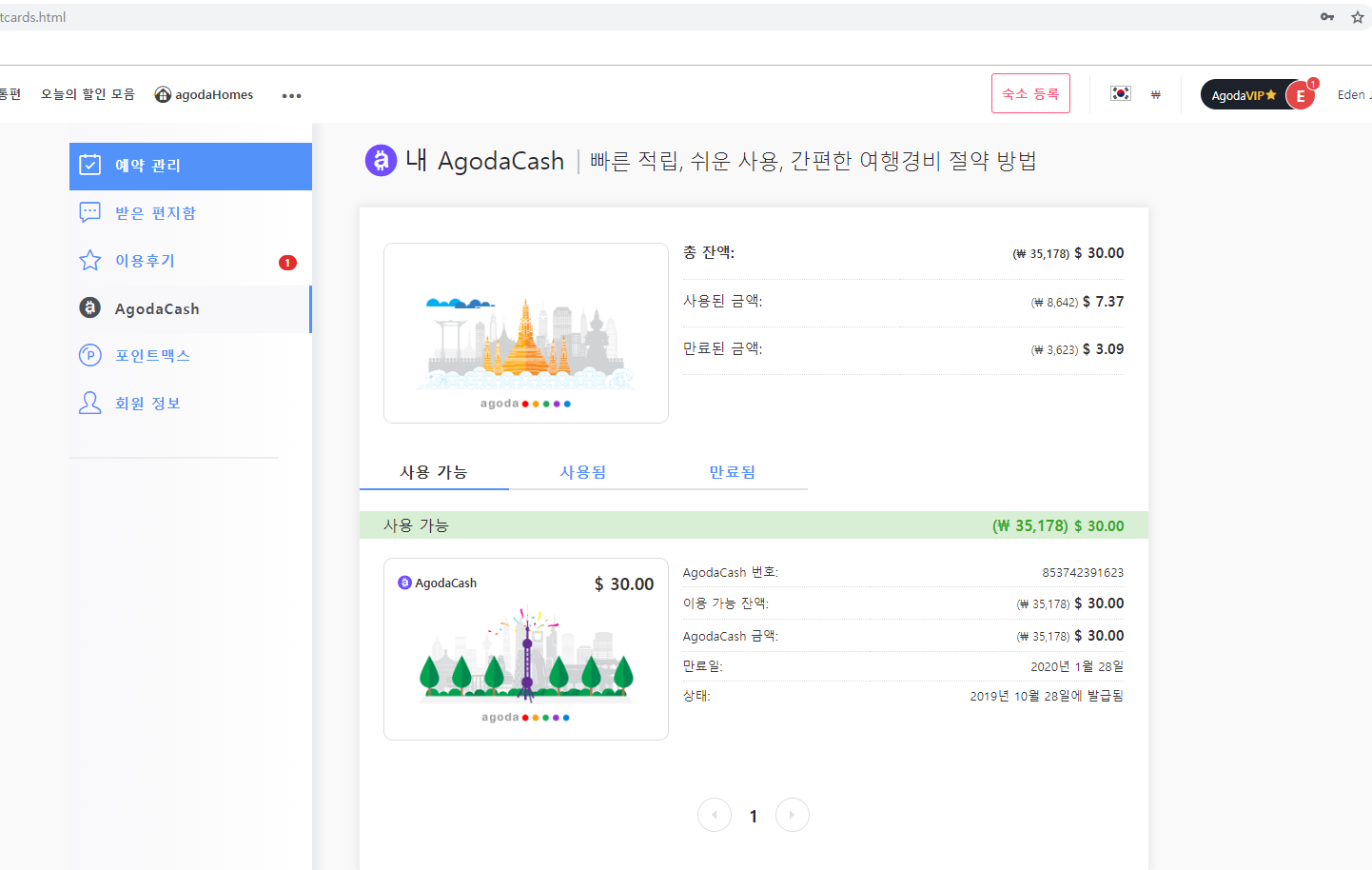Bookmark the page with star icon

1358,17
